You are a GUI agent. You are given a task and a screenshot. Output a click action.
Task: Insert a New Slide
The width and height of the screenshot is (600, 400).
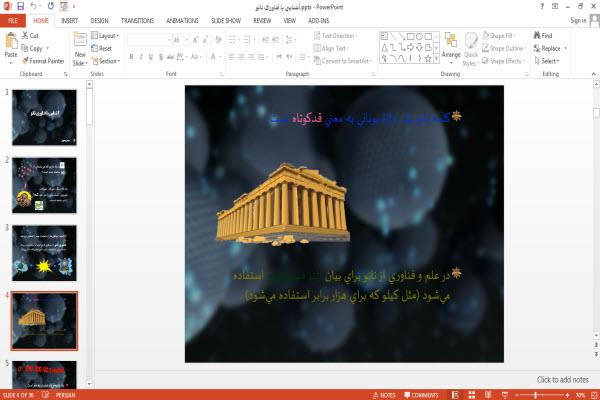(x=80, y=49)
